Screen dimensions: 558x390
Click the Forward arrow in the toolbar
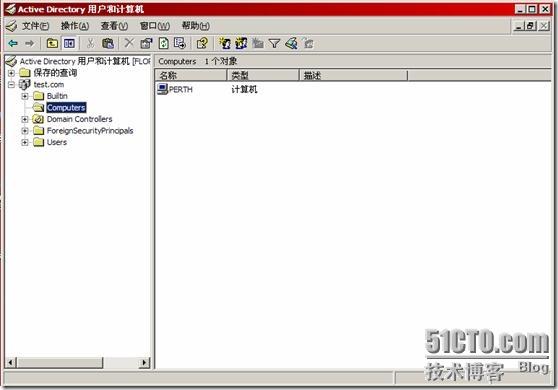30,44
